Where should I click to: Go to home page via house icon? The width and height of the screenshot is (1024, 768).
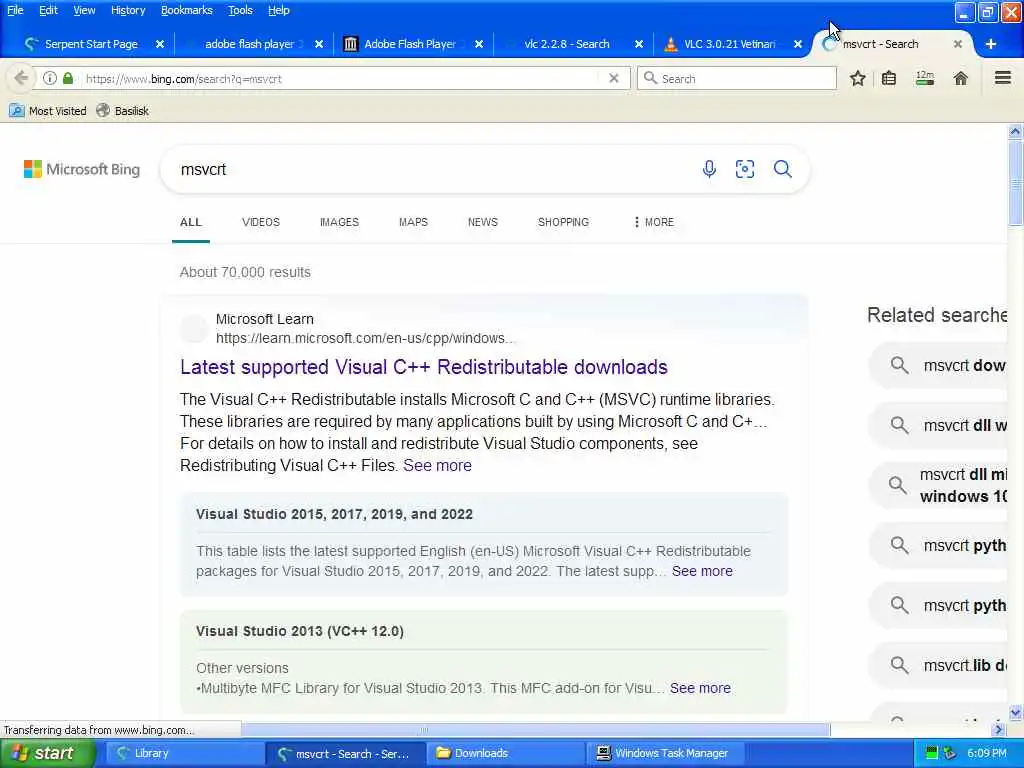(x=960, y=78)
